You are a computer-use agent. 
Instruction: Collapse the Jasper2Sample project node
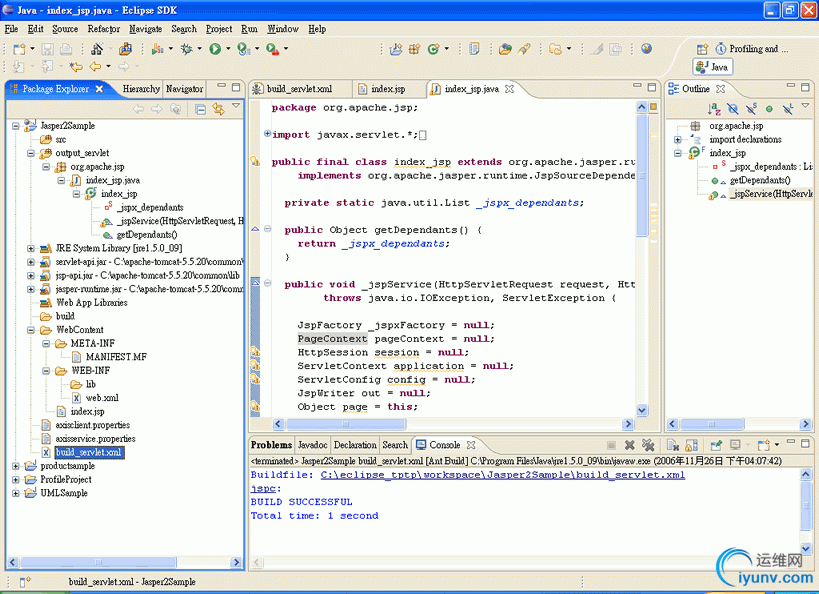click(x=16, y=126)
